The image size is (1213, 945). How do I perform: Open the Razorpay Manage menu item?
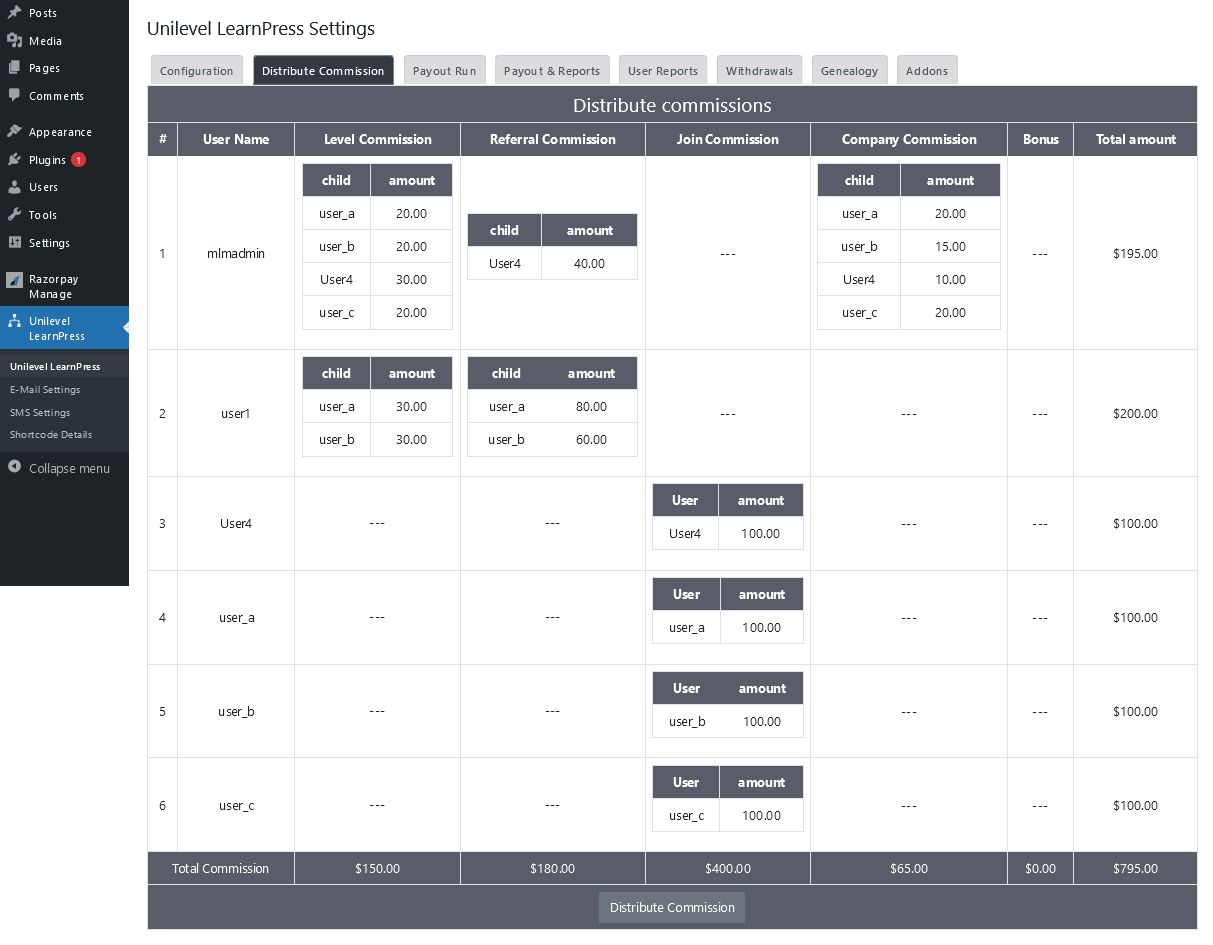click(64, 286)
